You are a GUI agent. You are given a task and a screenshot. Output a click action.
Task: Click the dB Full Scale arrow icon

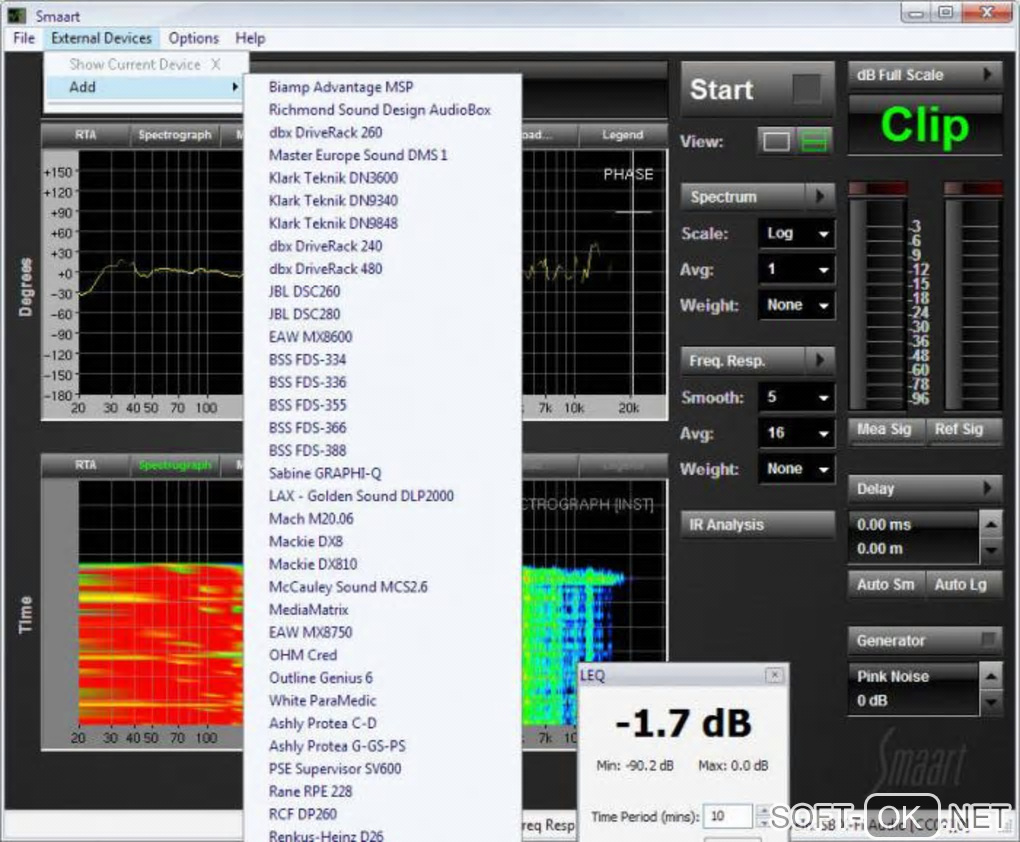(987, 75)
